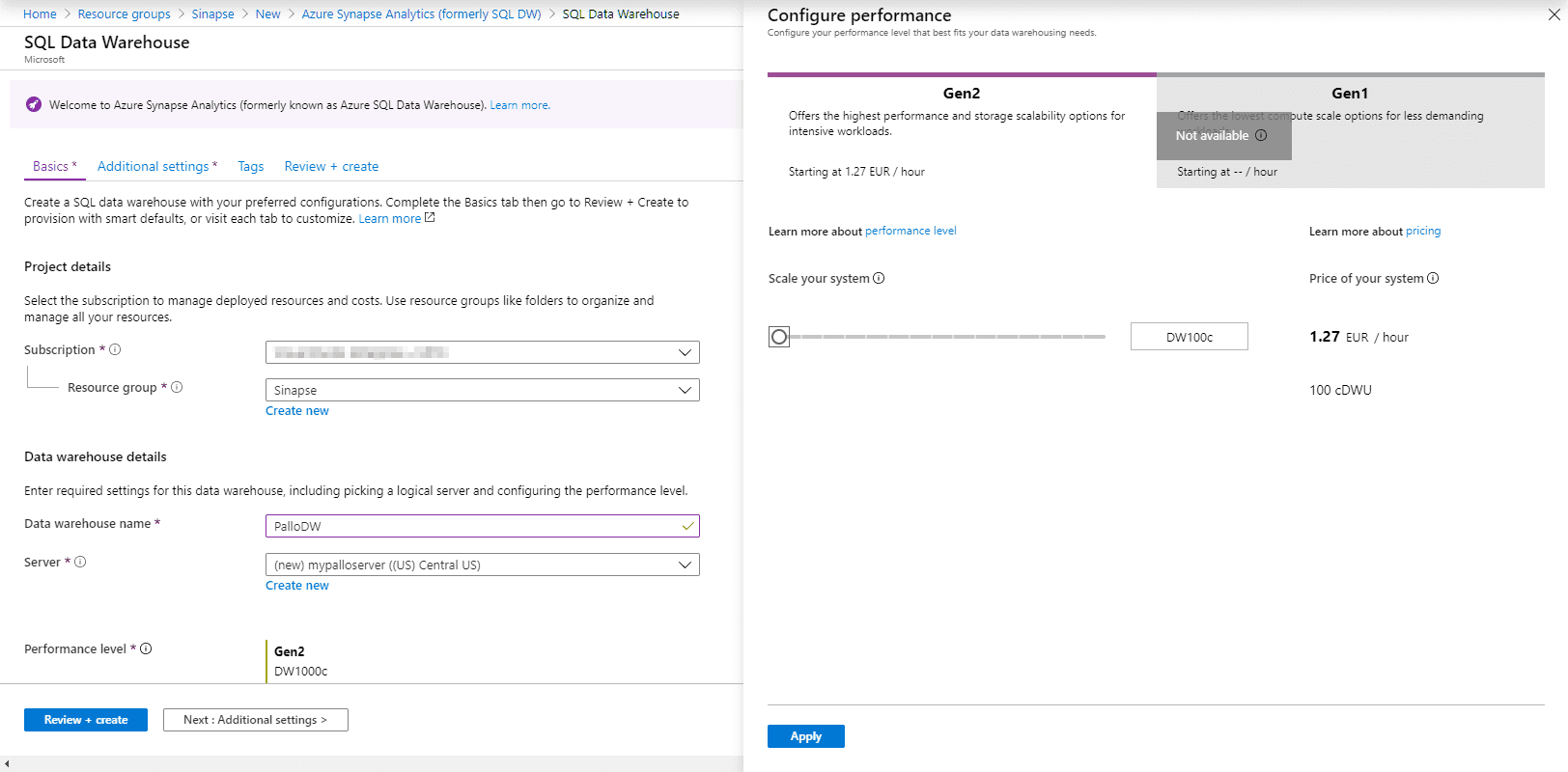Click Azure Synapse Analytics breadcrumb
Screen dimensions: 1568x772
pos(421,14)
